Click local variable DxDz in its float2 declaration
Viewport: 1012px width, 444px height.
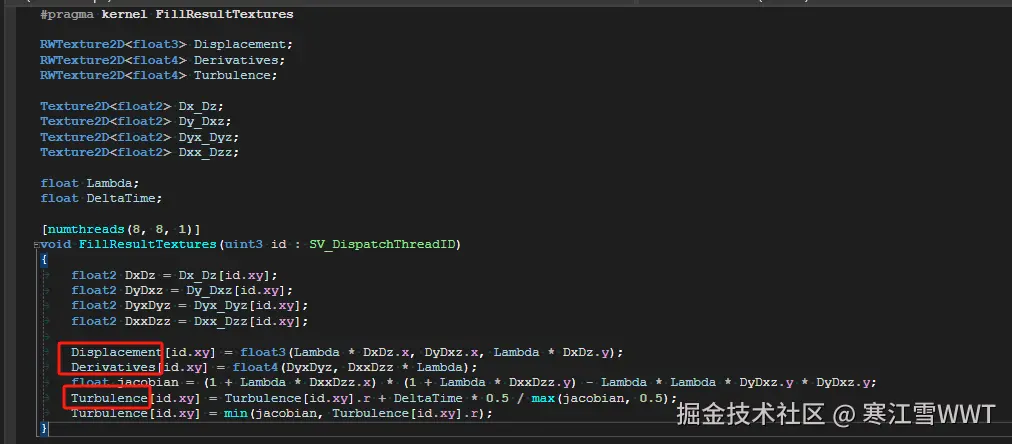pos(141,275)
